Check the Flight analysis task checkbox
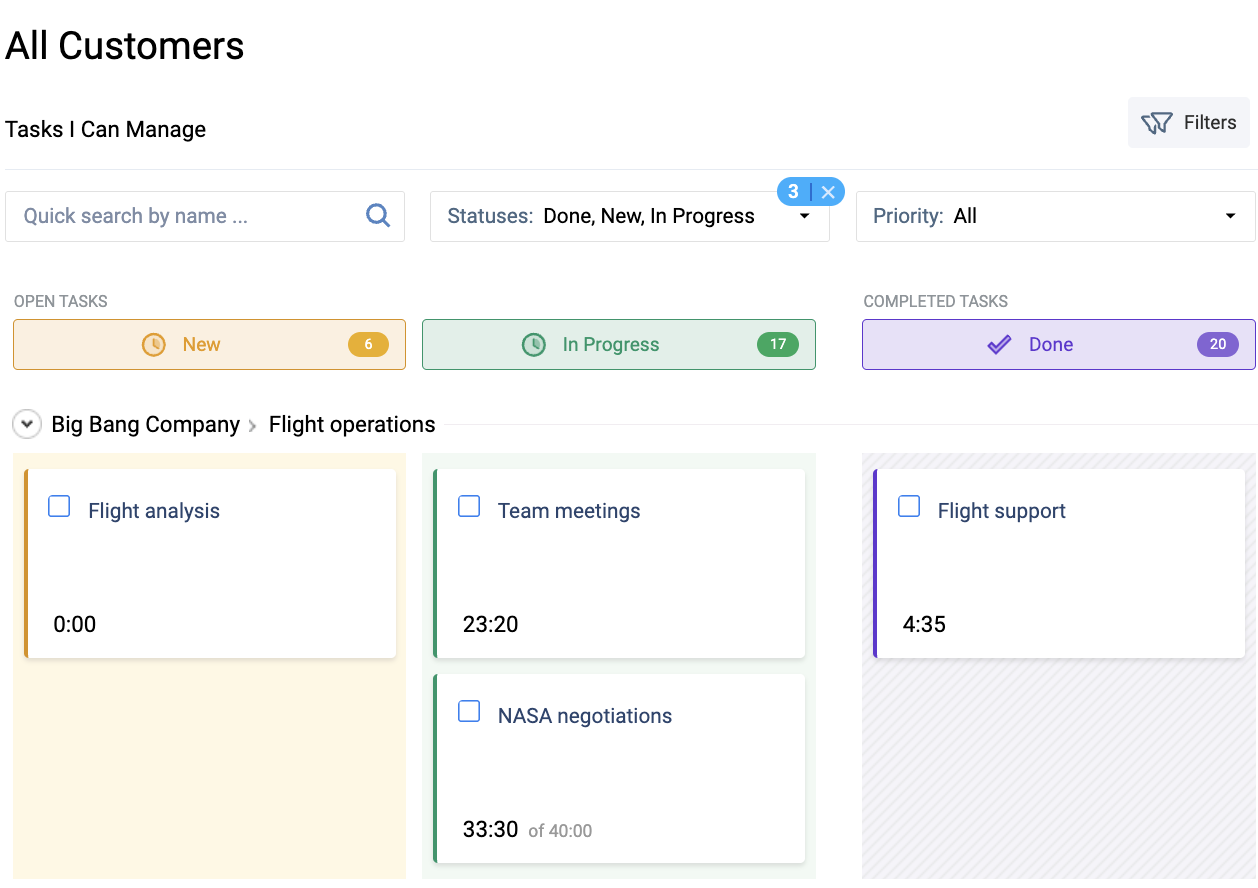This screenshot has width=1258, height=888. pos(59,507)
